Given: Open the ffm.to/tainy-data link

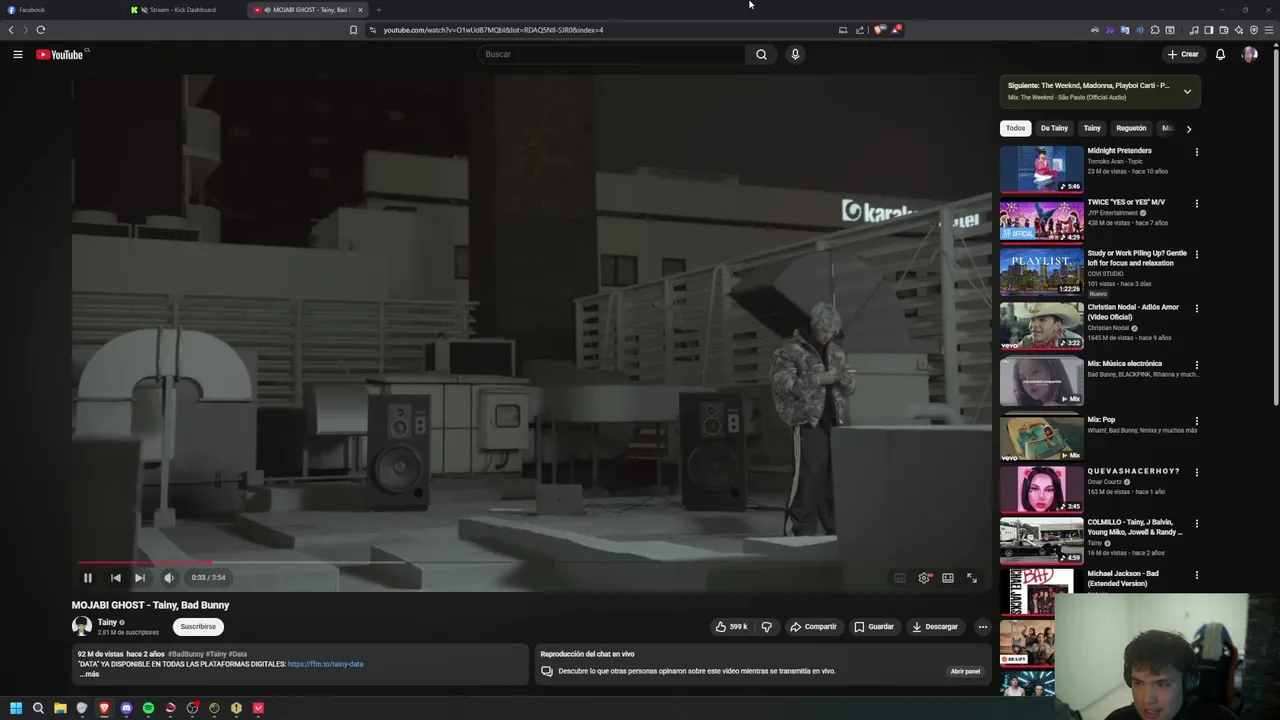Looking at the screenshot, I should 325,664.
